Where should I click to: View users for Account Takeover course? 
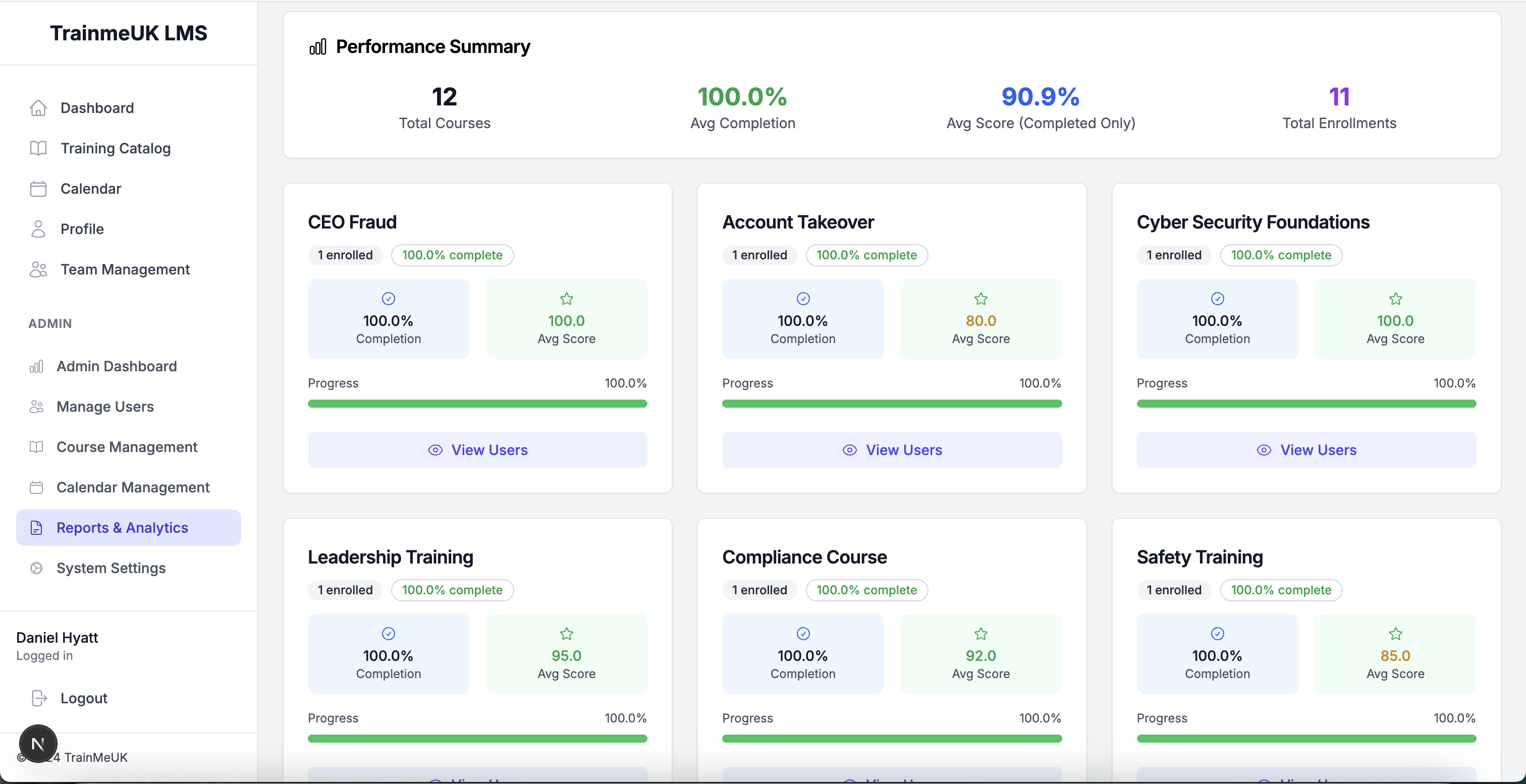point(892,451)
